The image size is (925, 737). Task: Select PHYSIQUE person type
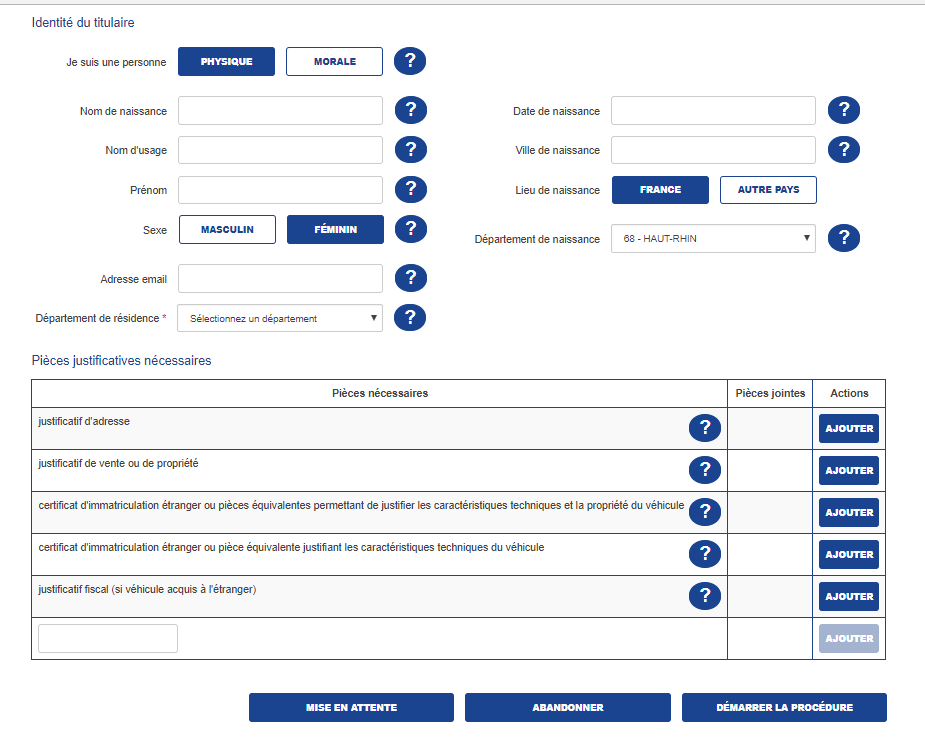[x=226, y=62]
